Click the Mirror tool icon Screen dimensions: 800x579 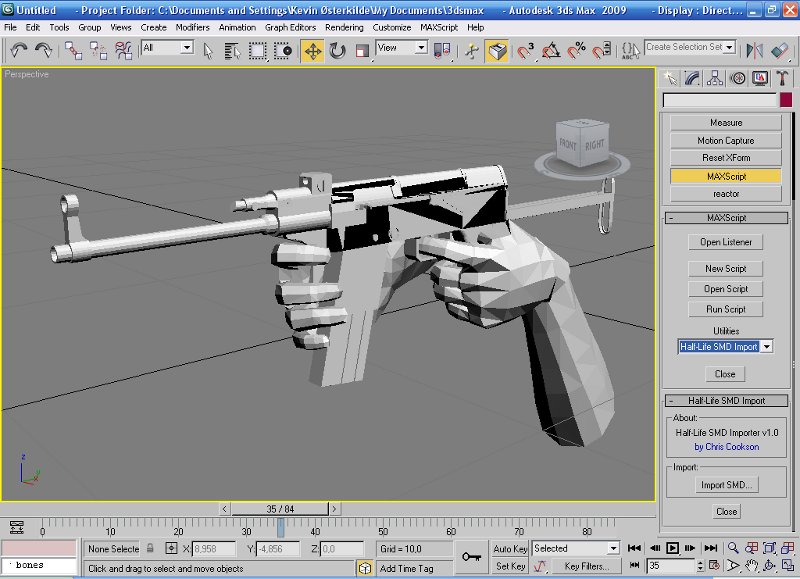point(754,51)
